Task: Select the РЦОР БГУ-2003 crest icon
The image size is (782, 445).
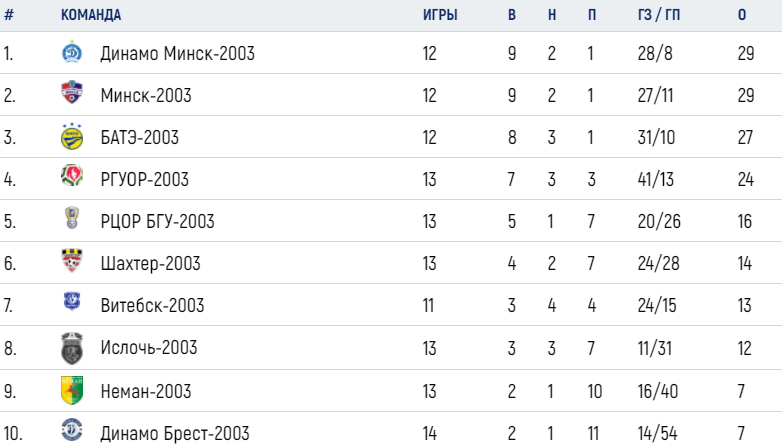Action: [x=72, y=218]
